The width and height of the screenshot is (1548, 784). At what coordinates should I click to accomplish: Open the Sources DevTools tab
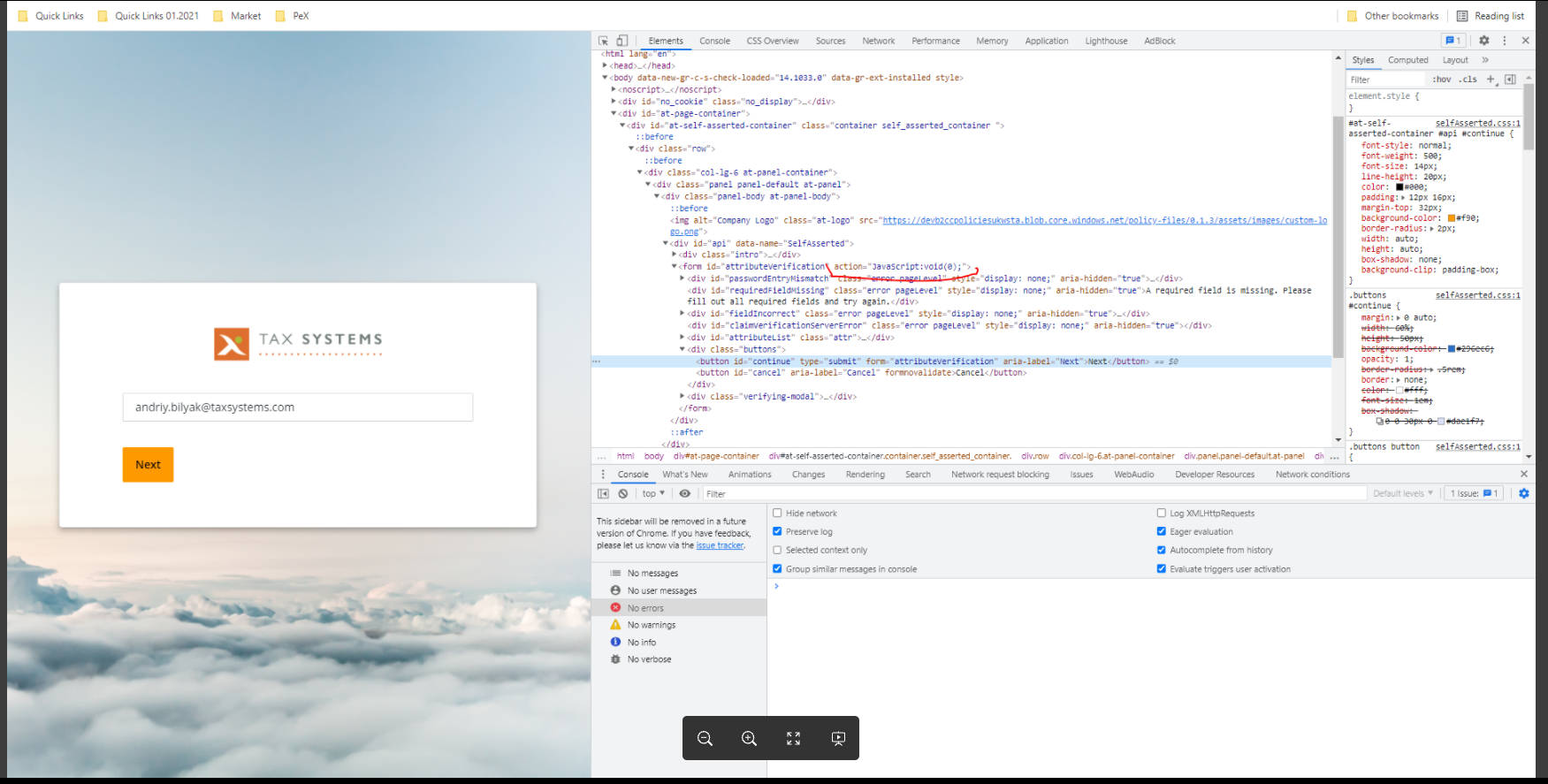coord(830,41)
